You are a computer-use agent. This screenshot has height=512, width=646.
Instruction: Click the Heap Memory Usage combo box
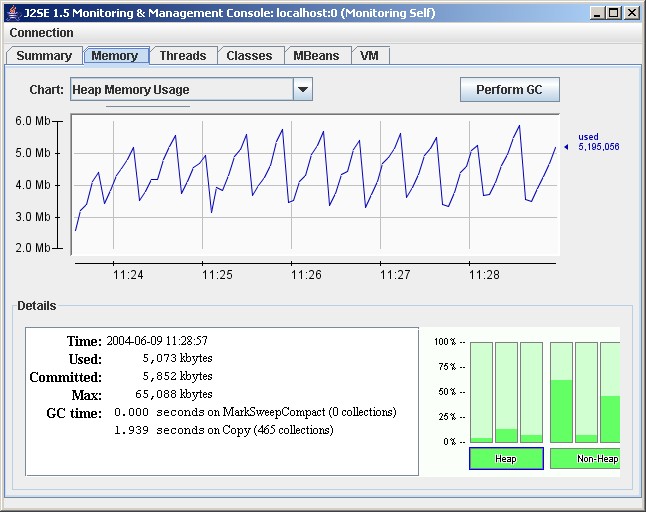pos(180,90)
